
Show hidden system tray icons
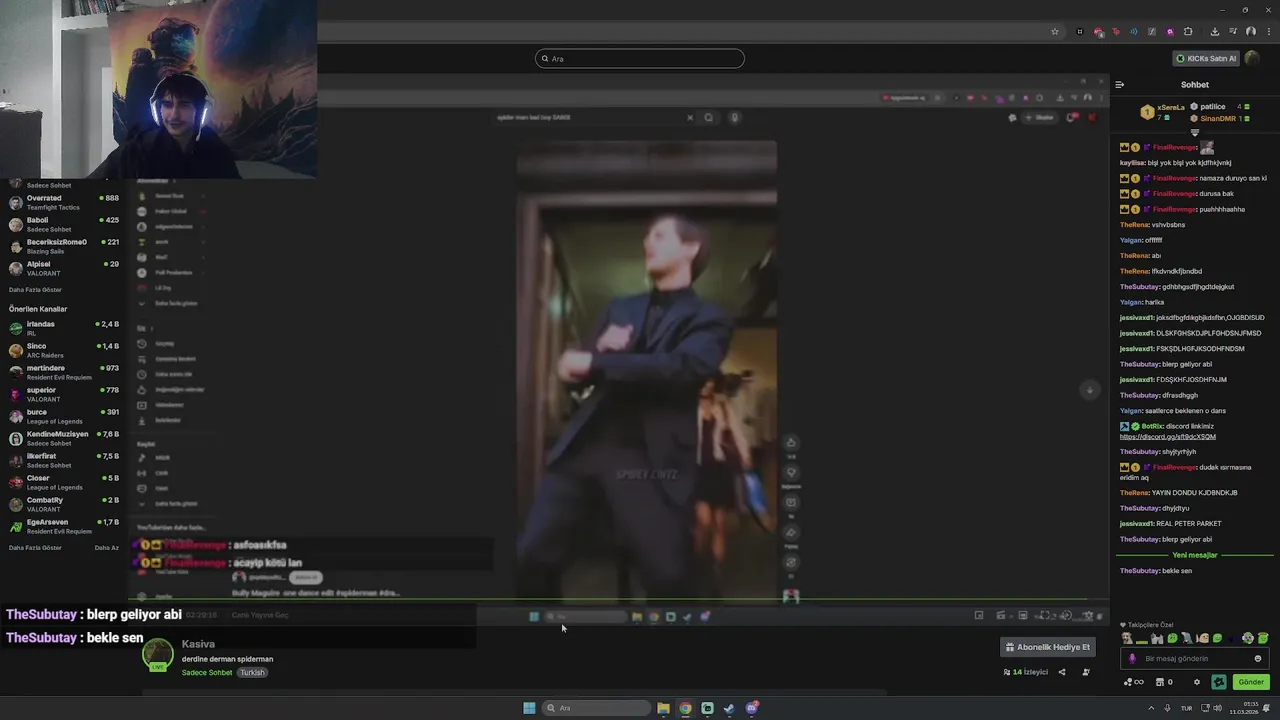[1150, 708]
